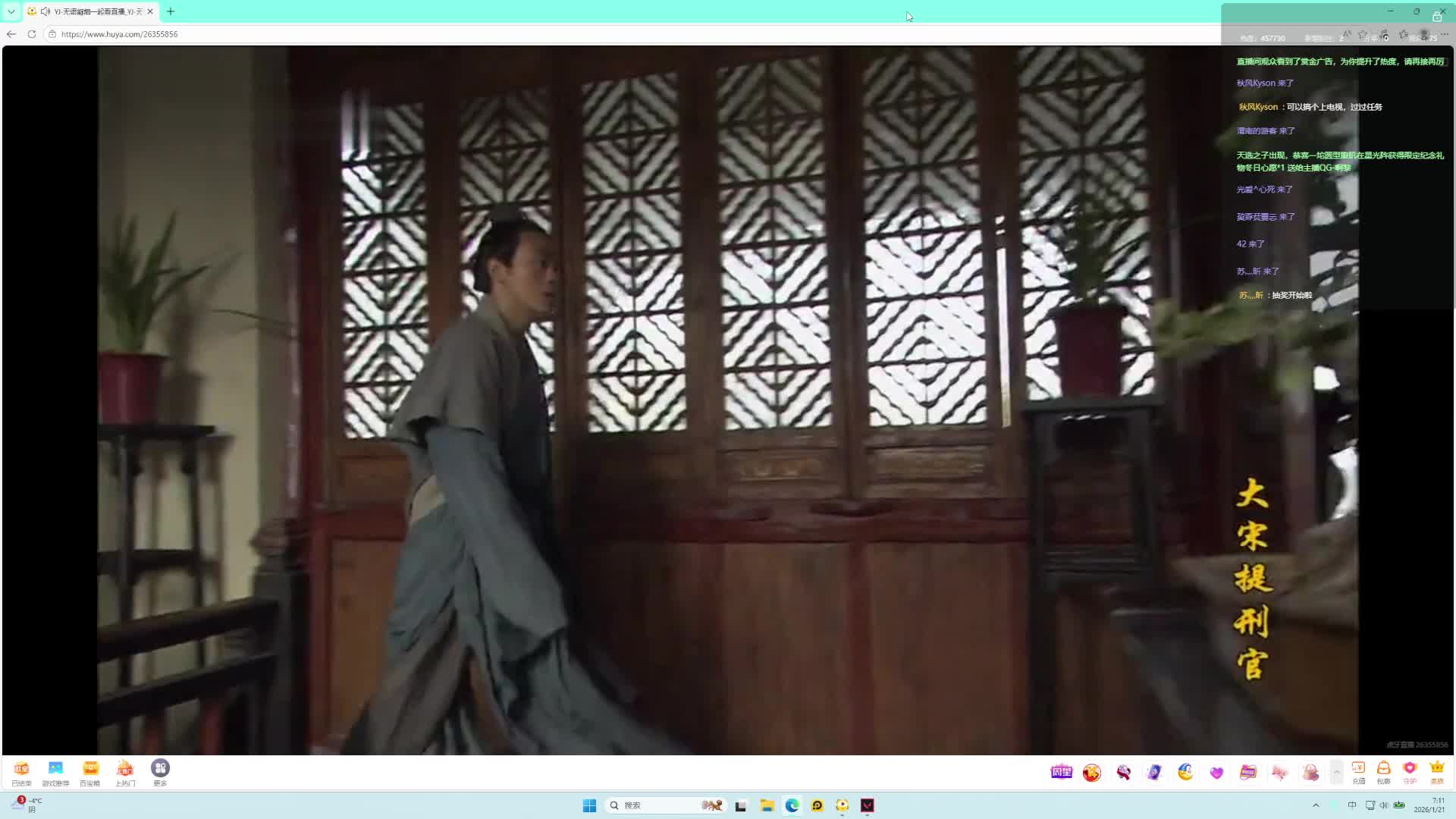This screenshot has width=1456, height=819.
Task: Click the 周星 weekly star gift
Action: click(1061, 772)
